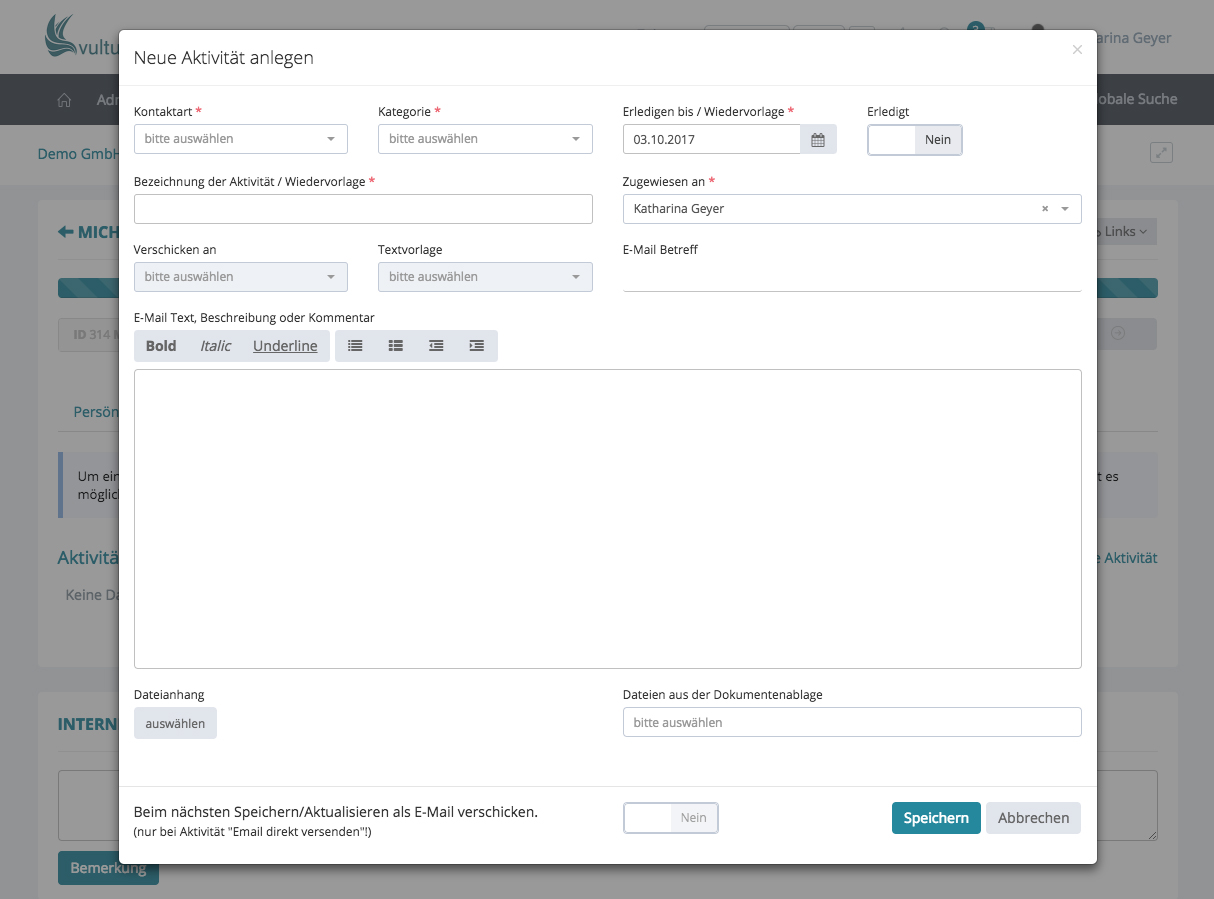Enable the send as E-Mail switch

pyautogui.click(x=670, y=818)
